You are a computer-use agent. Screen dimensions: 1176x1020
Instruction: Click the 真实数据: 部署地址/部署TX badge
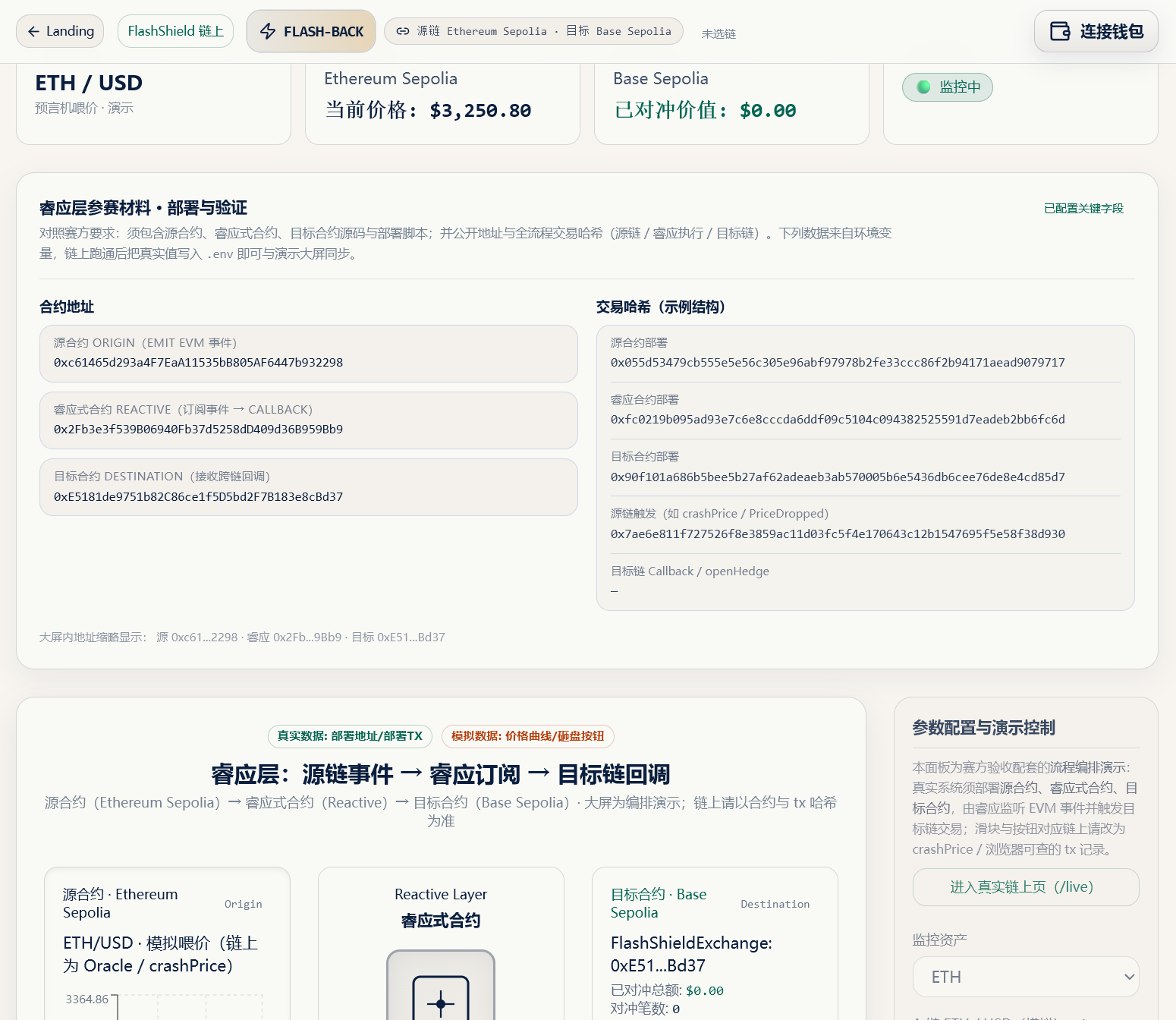click(x=350, y=736)
